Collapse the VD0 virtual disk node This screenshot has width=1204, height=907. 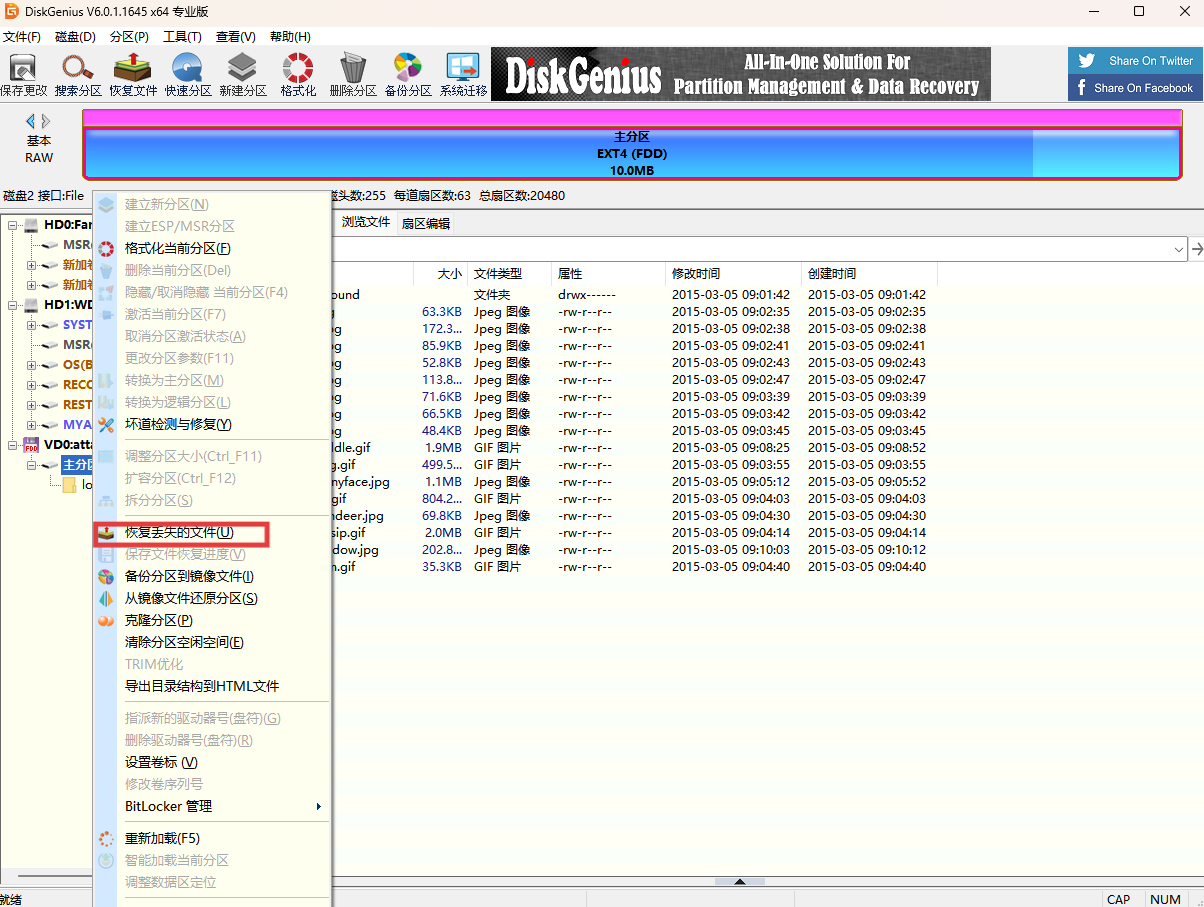click(13, 445)
